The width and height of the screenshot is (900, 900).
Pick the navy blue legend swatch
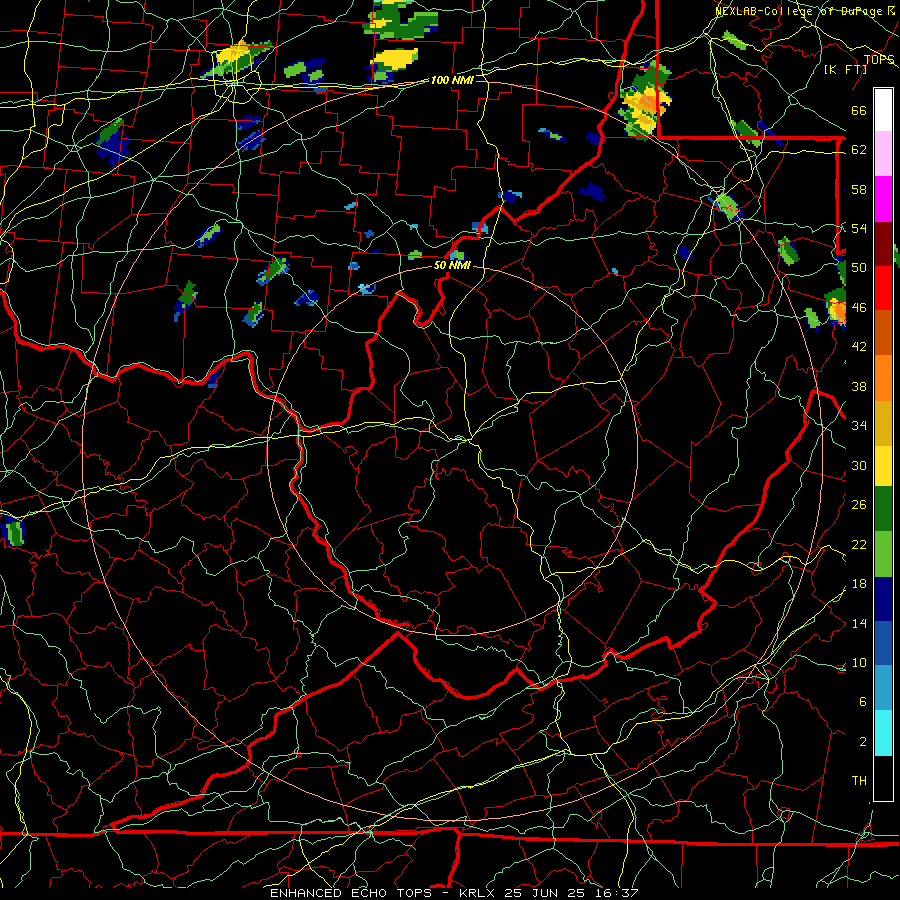coord(883,599)
